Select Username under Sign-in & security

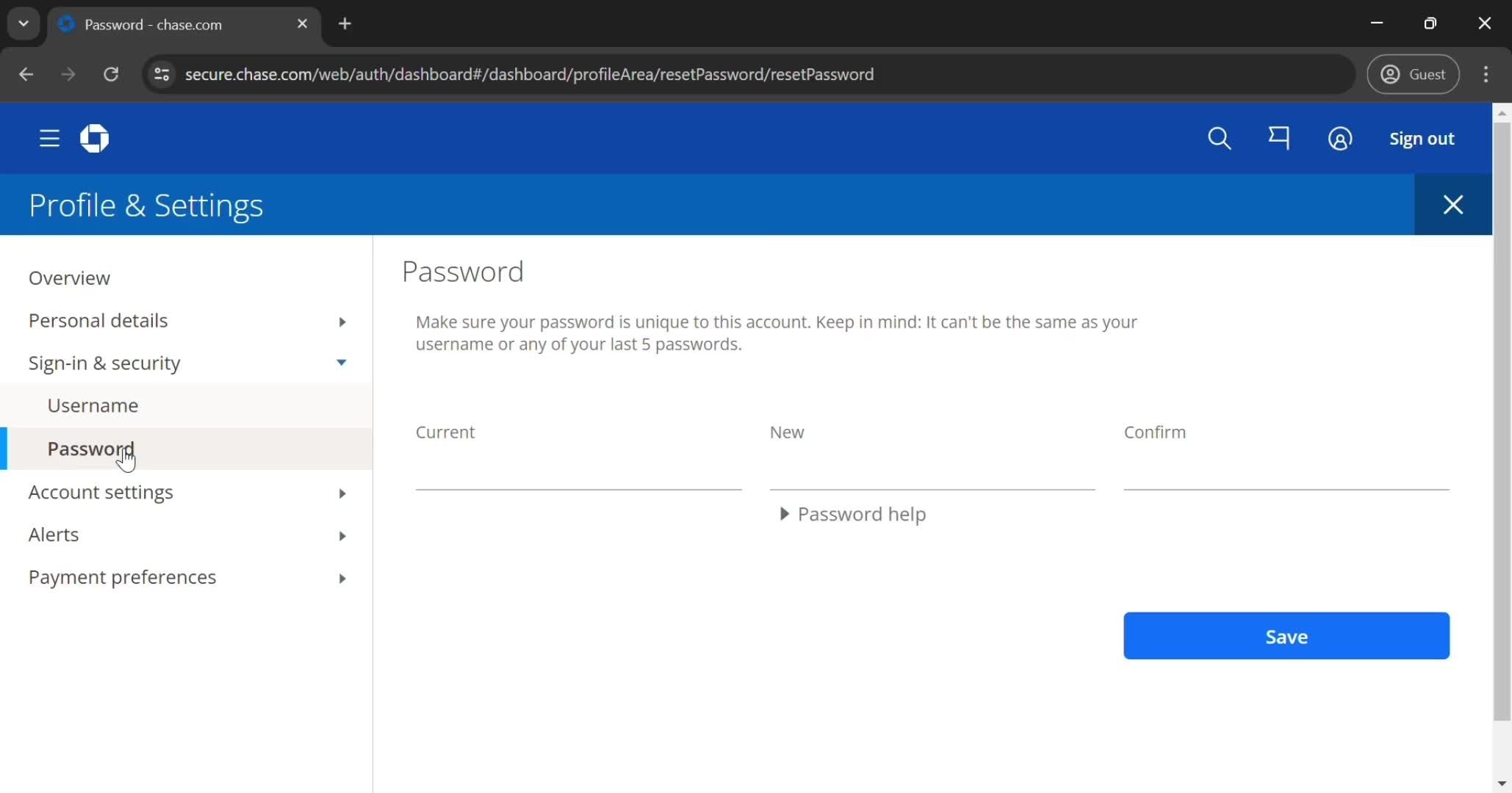click(x=93, y=405)
